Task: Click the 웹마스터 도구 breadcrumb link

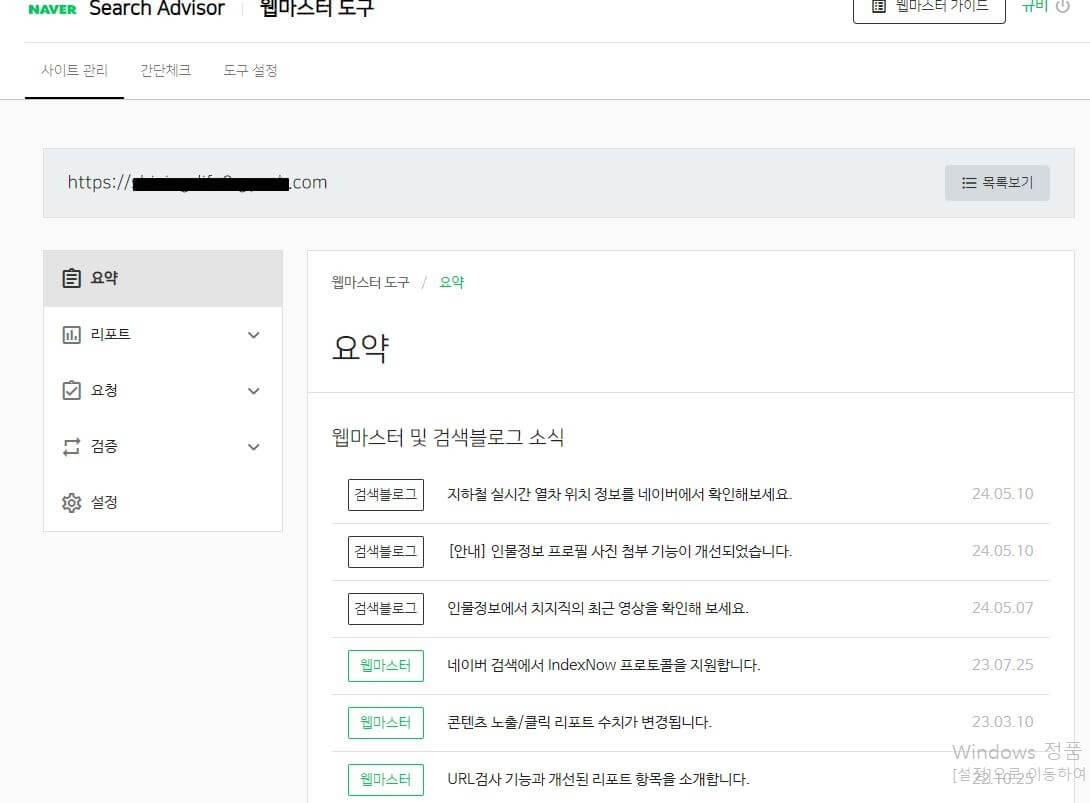Action: click(x=372, y=282)
